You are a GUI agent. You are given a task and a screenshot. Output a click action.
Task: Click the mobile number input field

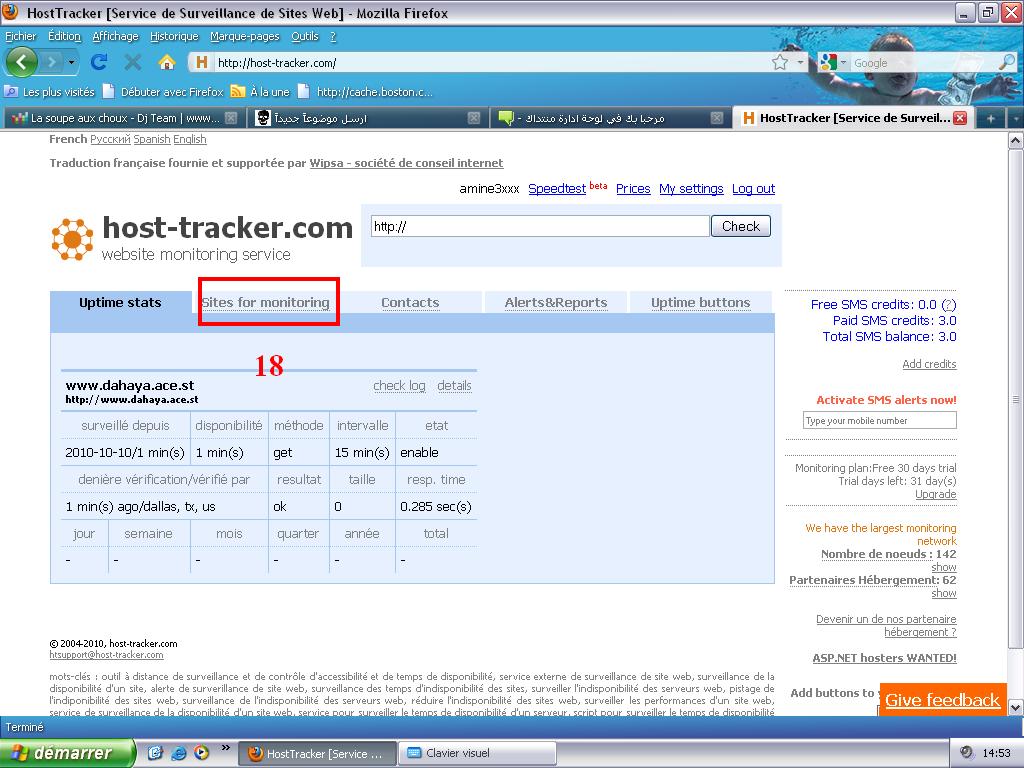click(880, 421)
